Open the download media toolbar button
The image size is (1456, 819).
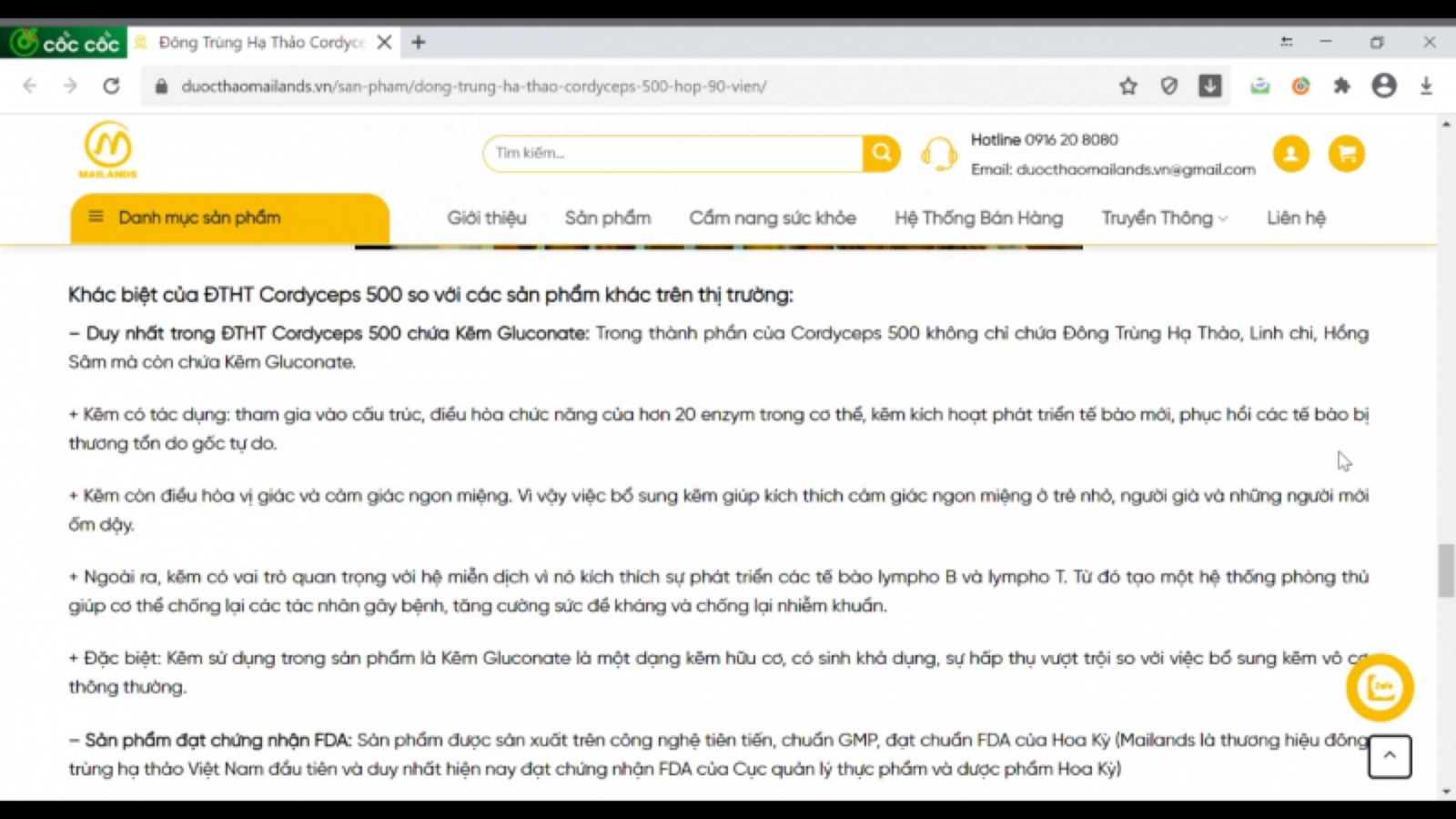click(1210, 86)
